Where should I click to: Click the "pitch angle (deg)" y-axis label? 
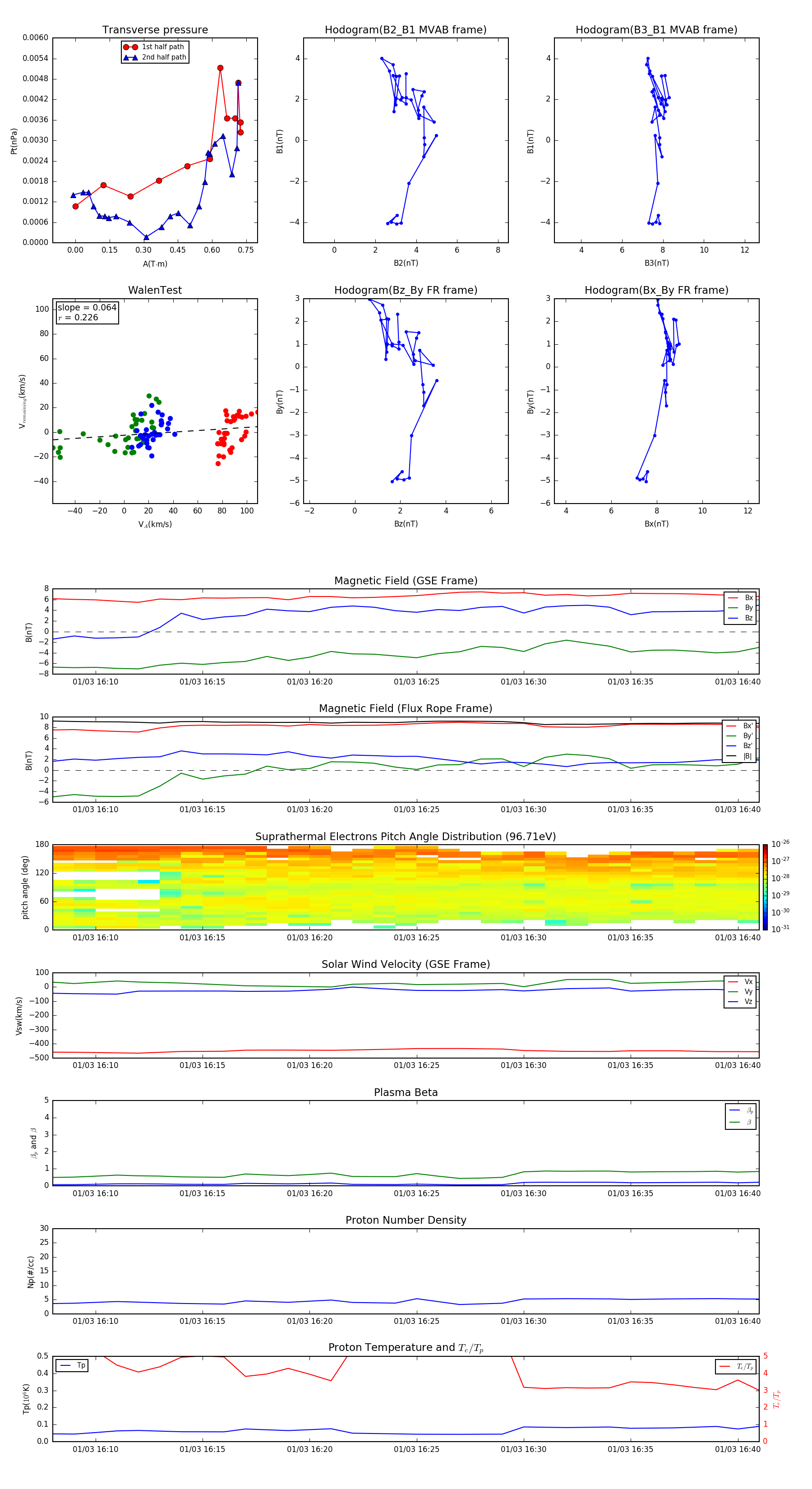tap(25, 887)
